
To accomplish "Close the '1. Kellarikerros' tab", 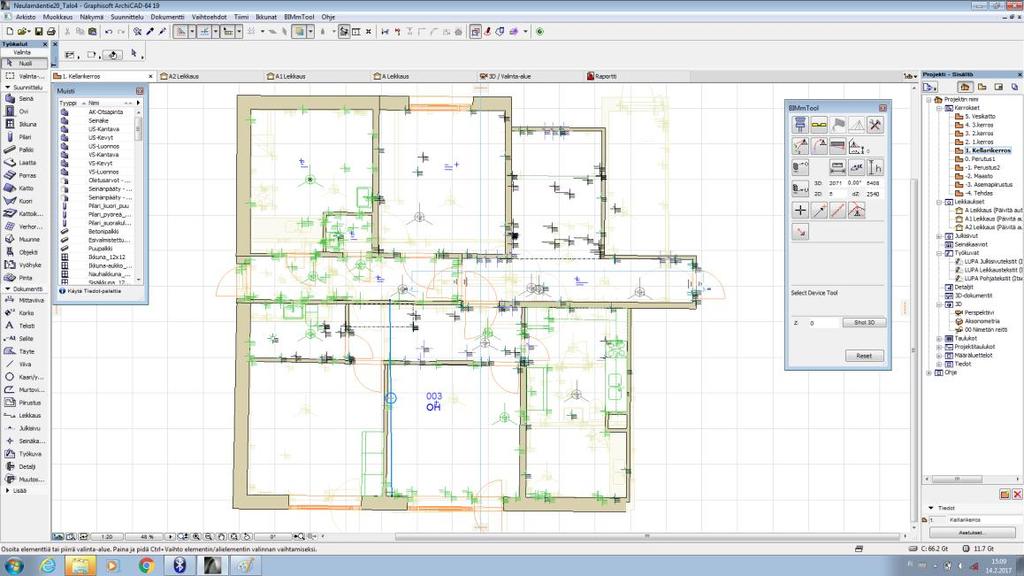I will point(151,76).
